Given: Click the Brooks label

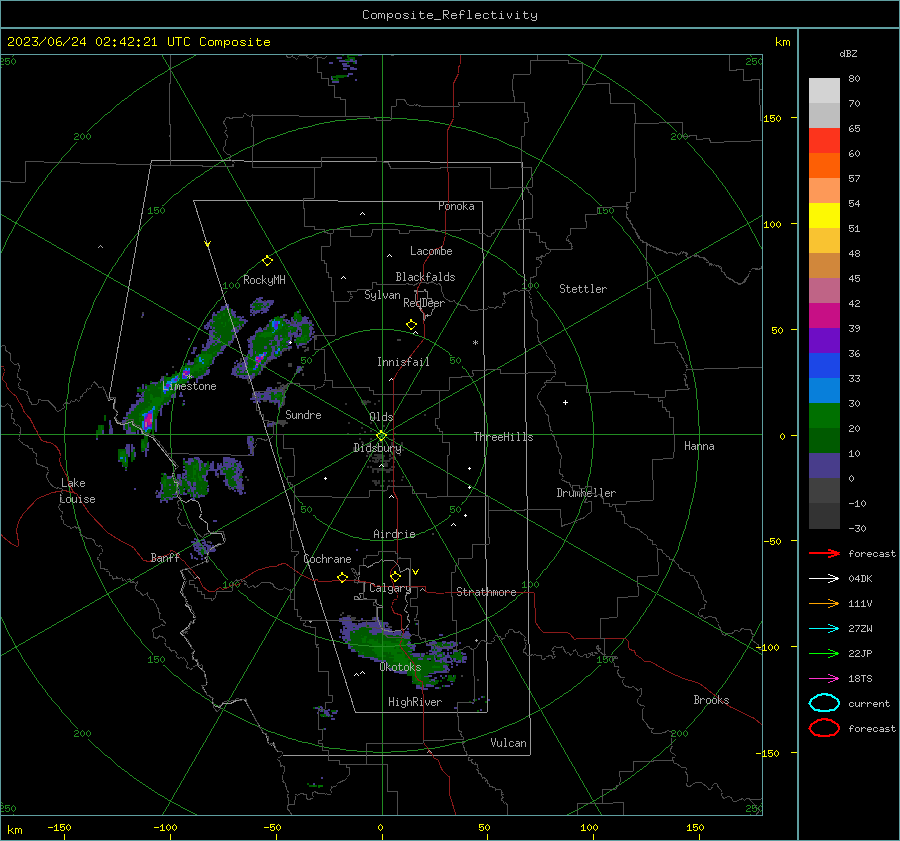Looking at the screenshot, I should coord(711,700).
